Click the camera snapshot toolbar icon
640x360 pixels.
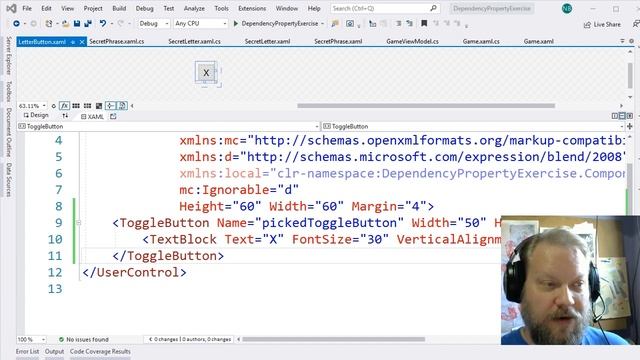[x=350, y=24]
